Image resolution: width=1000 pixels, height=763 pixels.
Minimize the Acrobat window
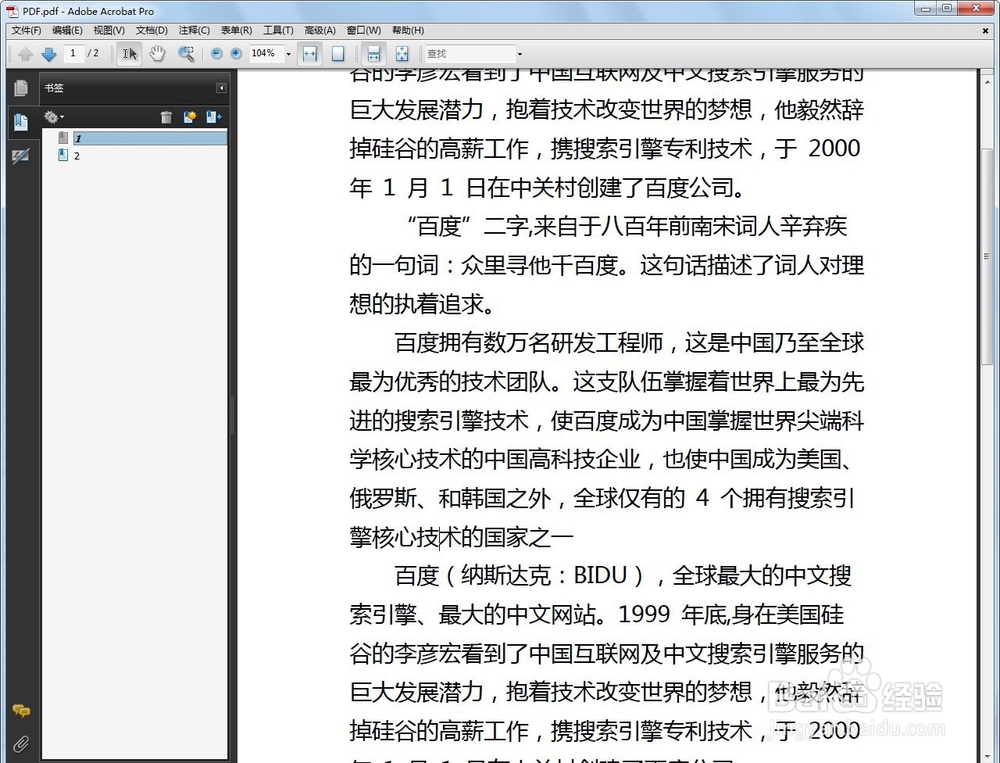click(x=925, y=8)
